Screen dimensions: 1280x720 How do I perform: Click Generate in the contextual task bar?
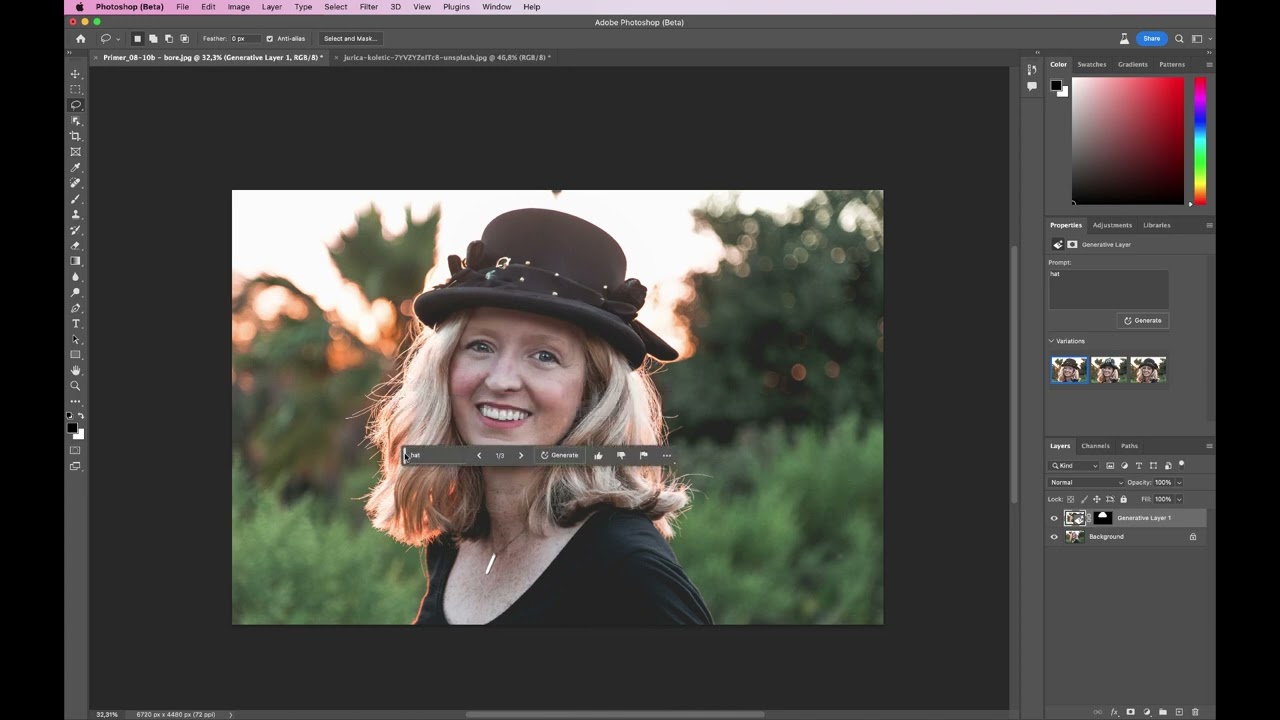pos(559,455)
